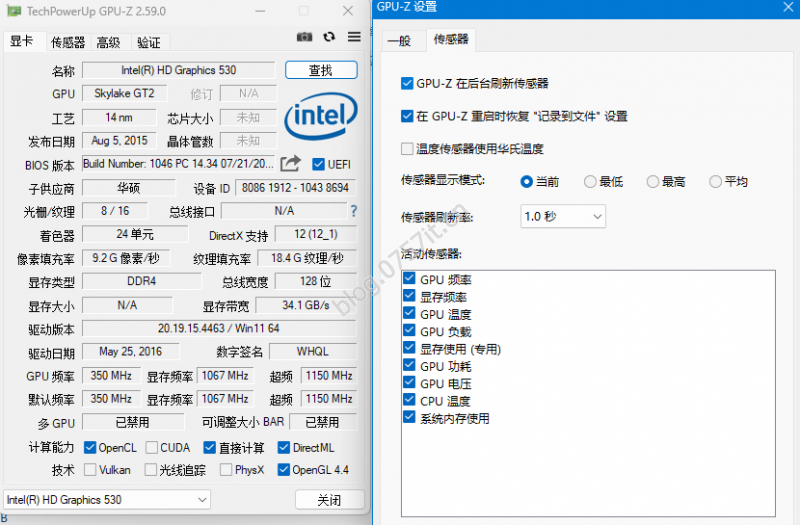Click the 工艺 value 14 nm
This screenshot has height=525, width=800.
[119, 117]
